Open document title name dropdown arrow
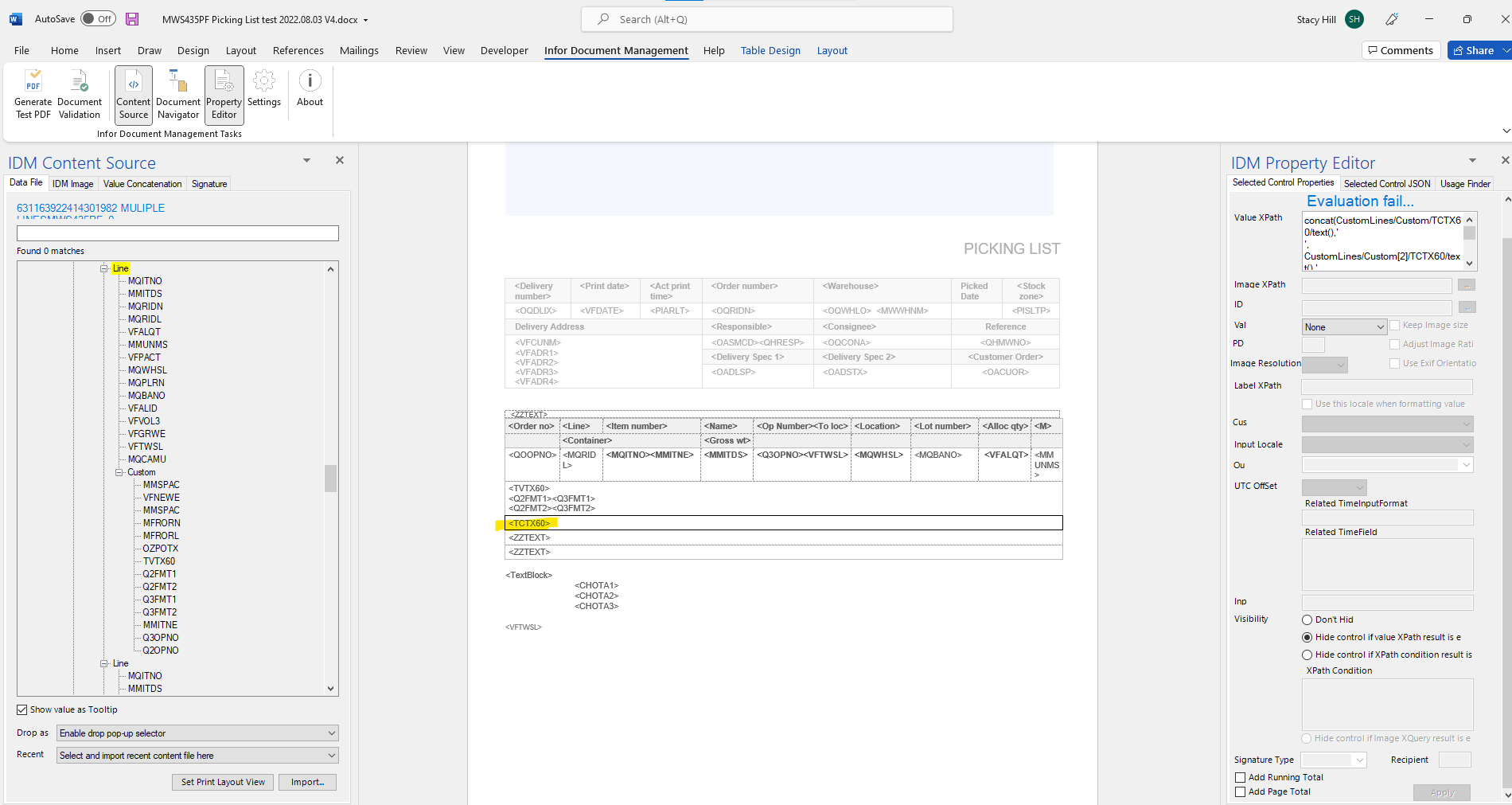This screenshot has height=805, width=1512. tap(366, 20)
